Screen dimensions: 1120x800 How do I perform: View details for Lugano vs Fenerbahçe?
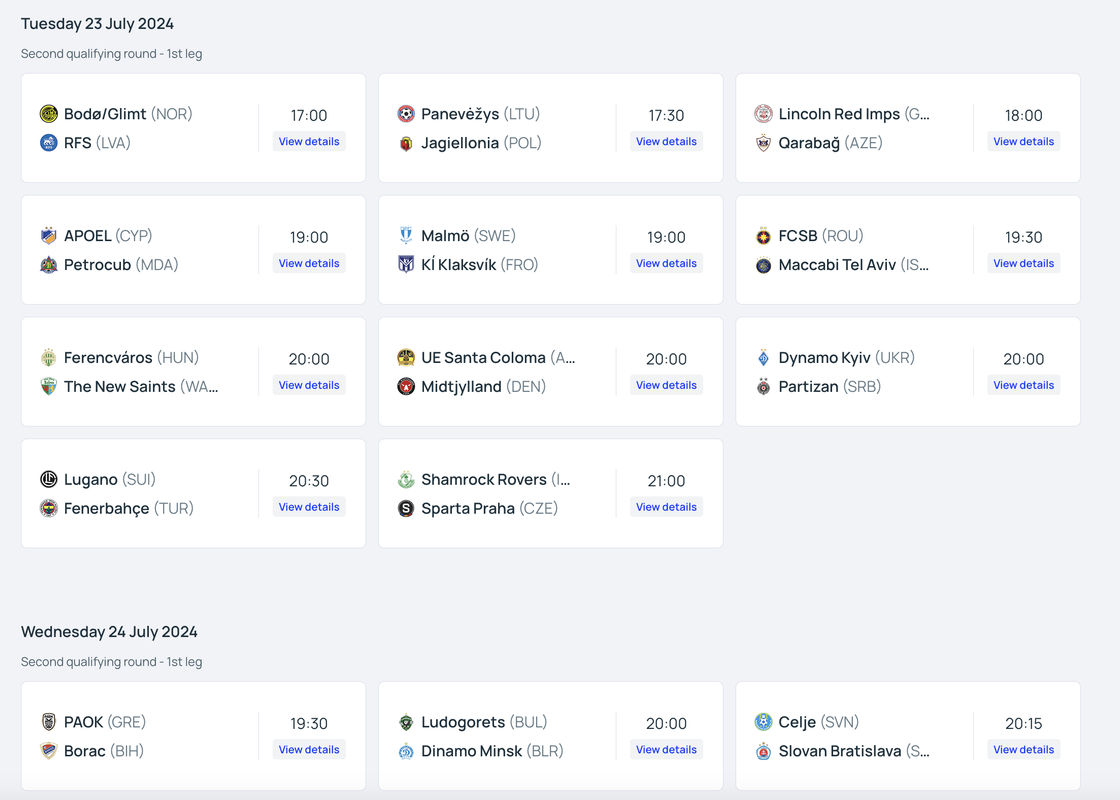point(309,506)
